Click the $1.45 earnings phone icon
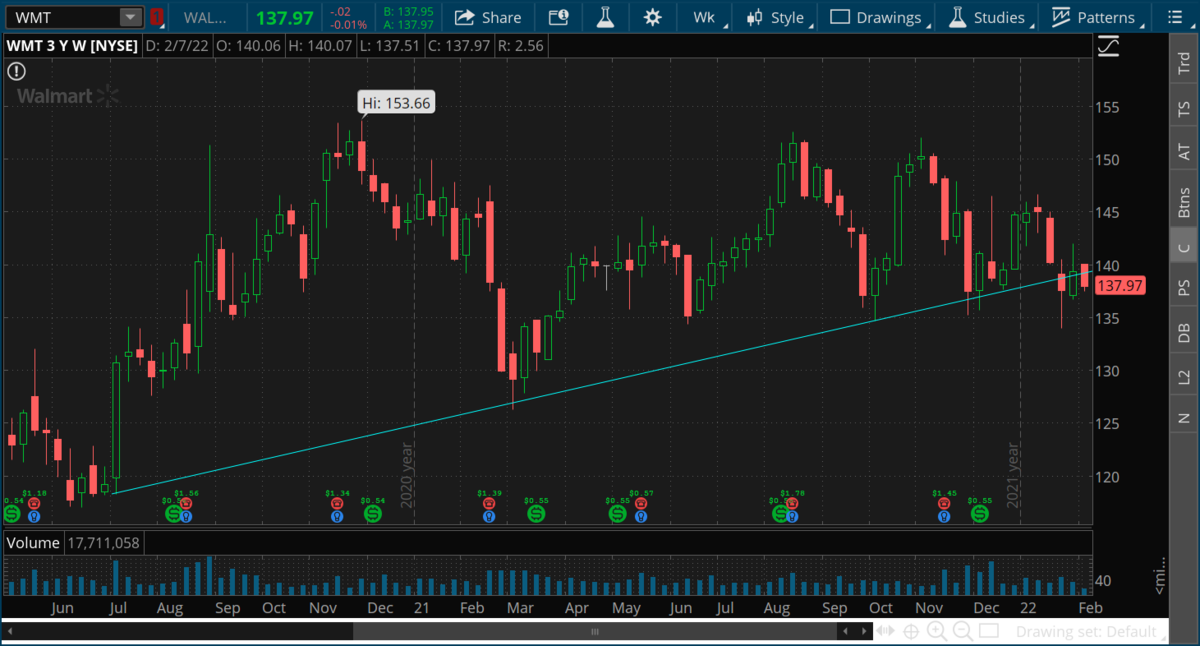This screenshot has height=646, width=1200. [944, 504]
